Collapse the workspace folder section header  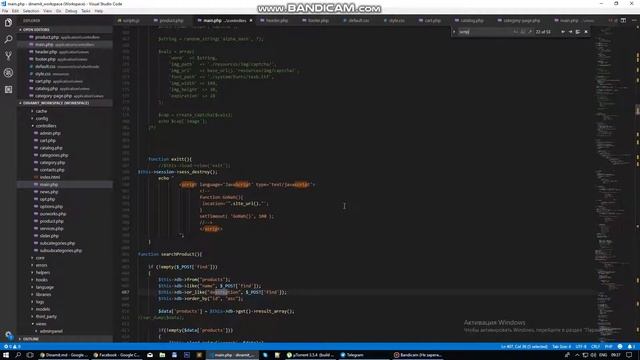65,103
